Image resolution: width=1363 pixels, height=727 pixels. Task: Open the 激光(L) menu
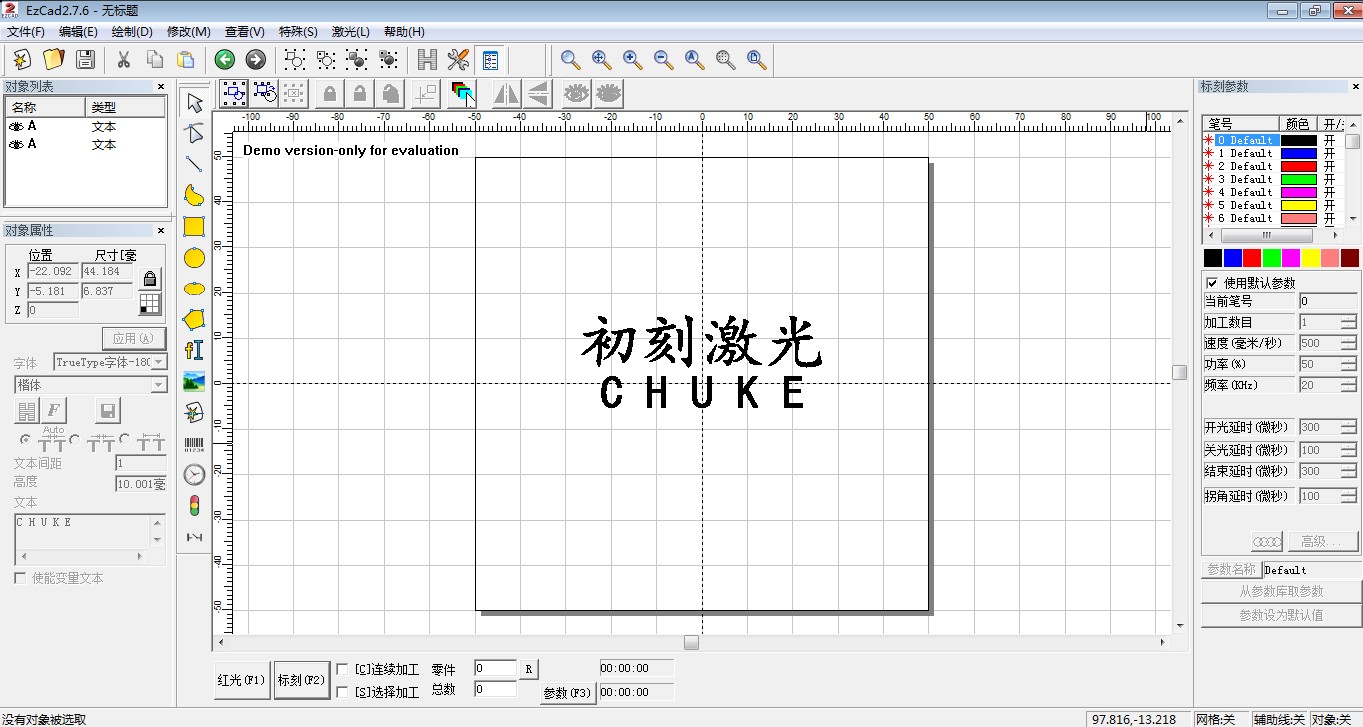[350, 32]
